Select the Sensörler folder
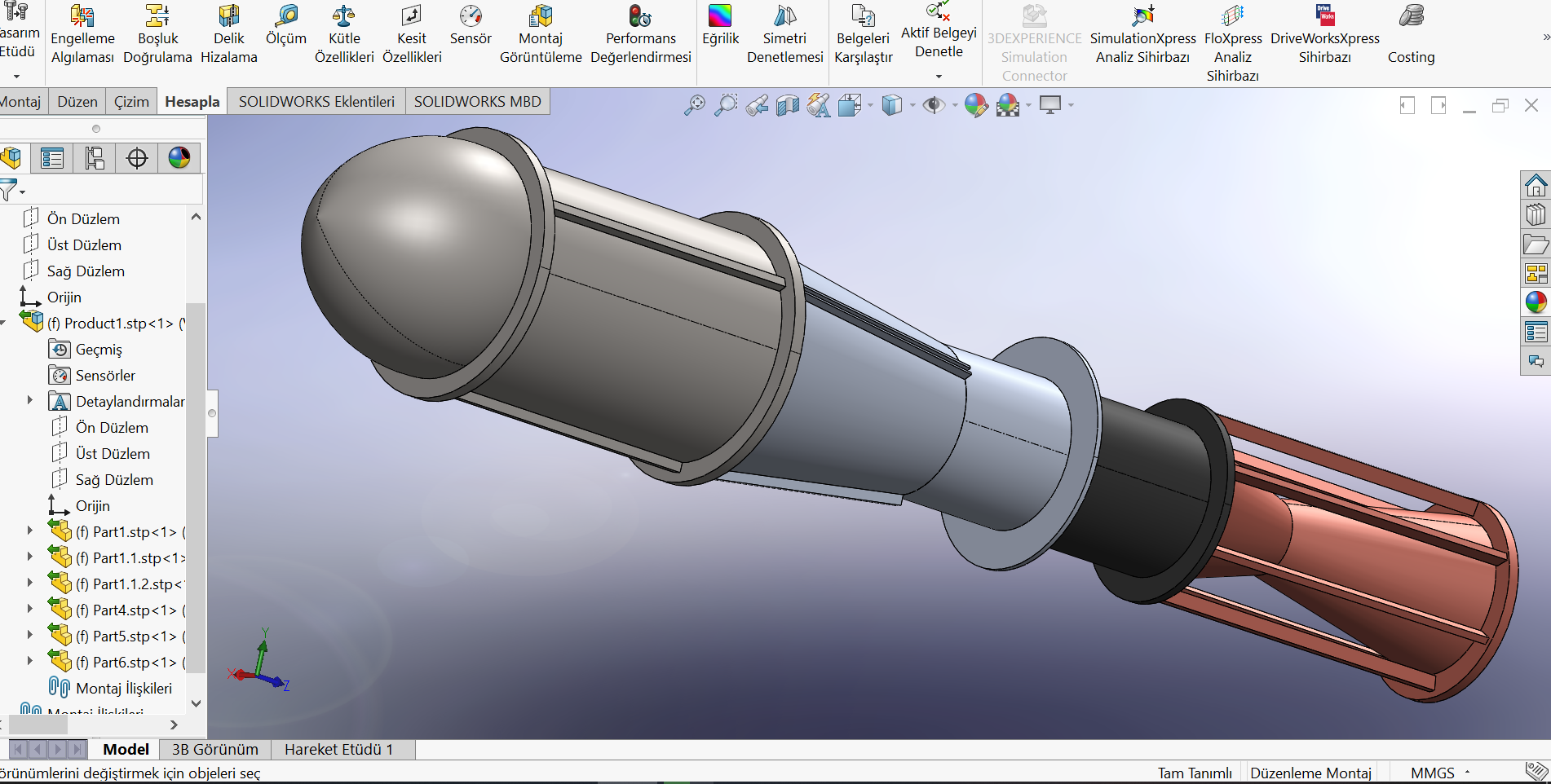This screenshot has height=784, width=1551. click(x=92, y=376)
